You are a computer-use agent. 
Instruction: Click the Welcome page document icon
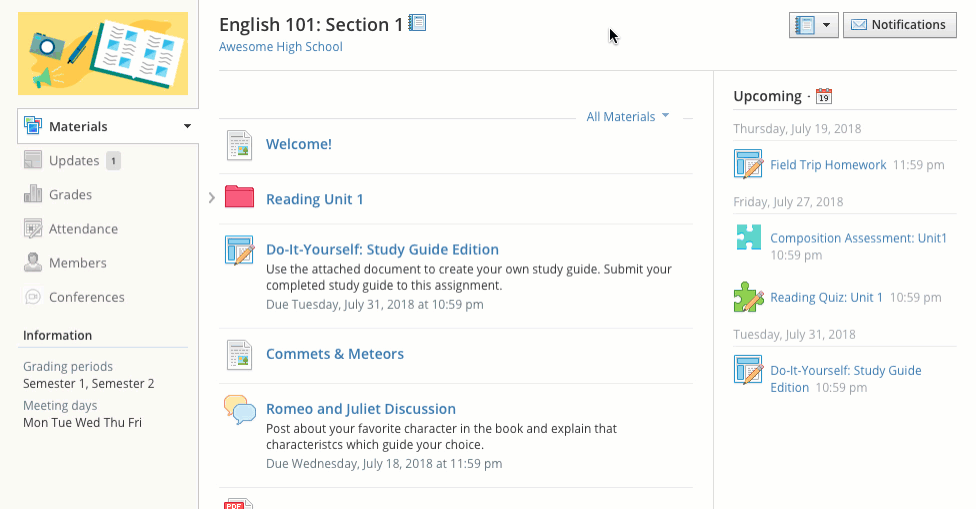click(x=239, y=144)
